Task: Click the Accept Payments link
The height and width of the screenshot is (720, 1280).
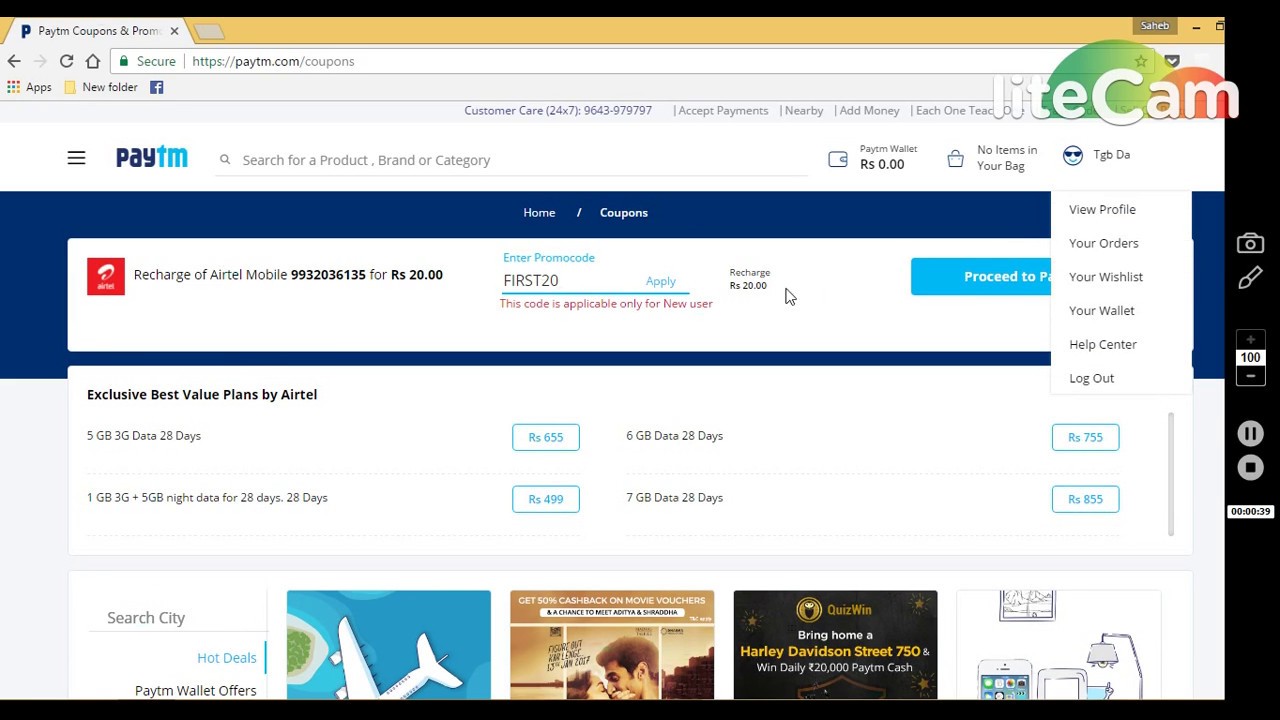Action: tap(723, 110)
